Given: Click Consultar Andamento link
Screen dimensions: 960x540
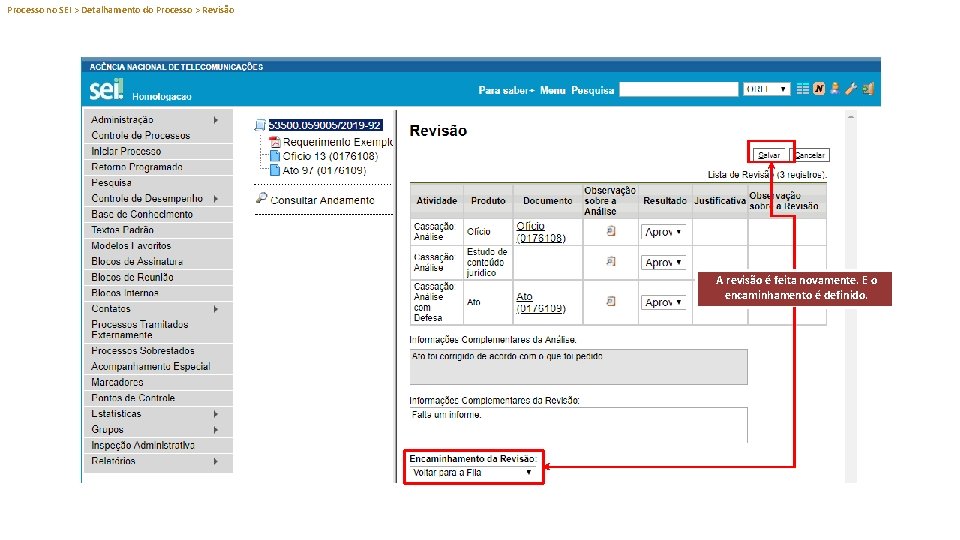Looking at the screenshot, I should coord(322,200).
